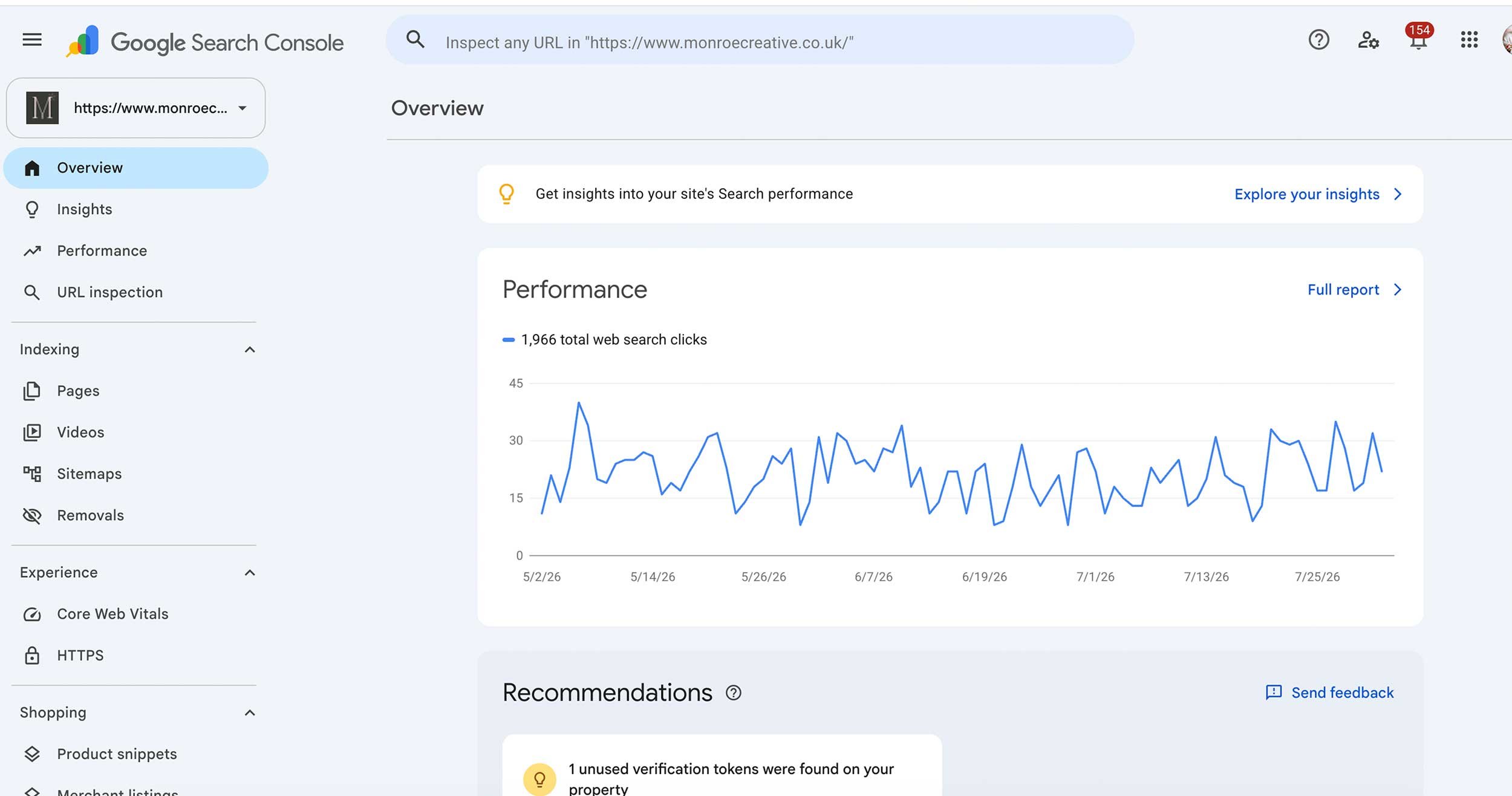Click the Recommendations help question icon

pyautogui.click(x=734, y=693)
